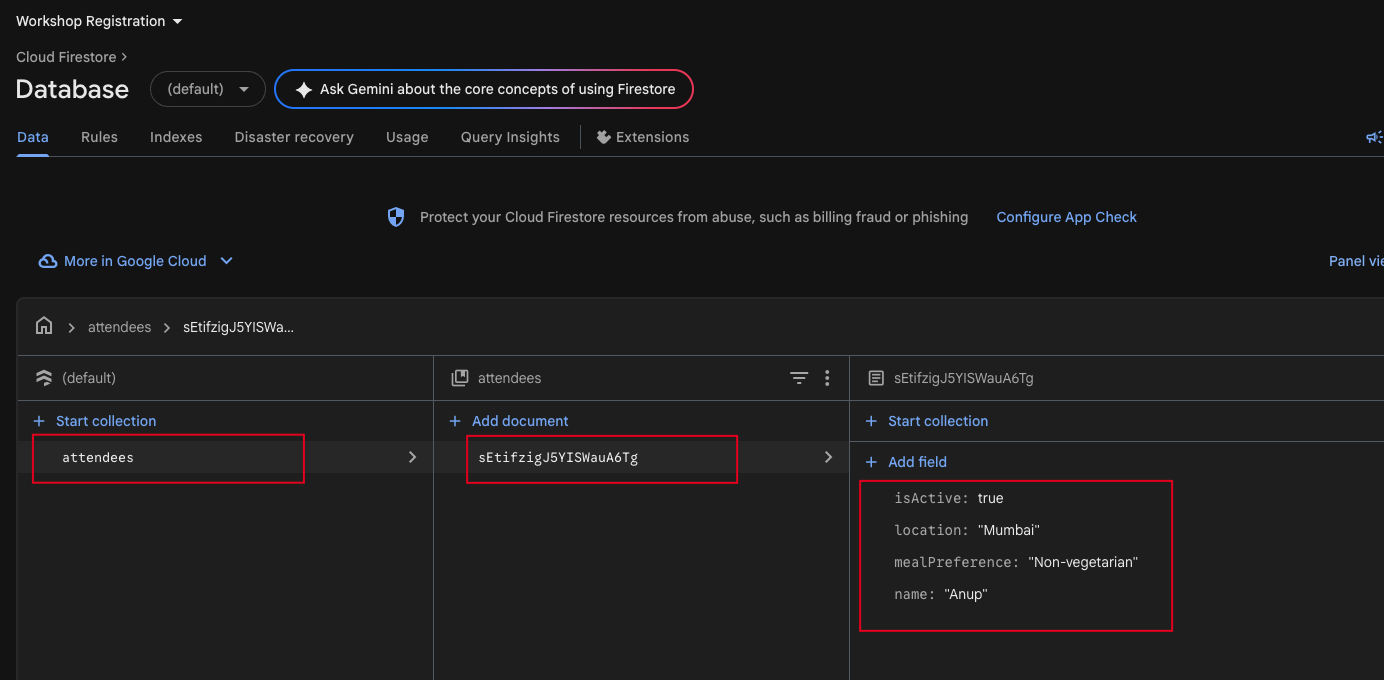Click the Cloud Firestore breadcrumb link
Screen dimensions: 1384x680
[66, 57]
